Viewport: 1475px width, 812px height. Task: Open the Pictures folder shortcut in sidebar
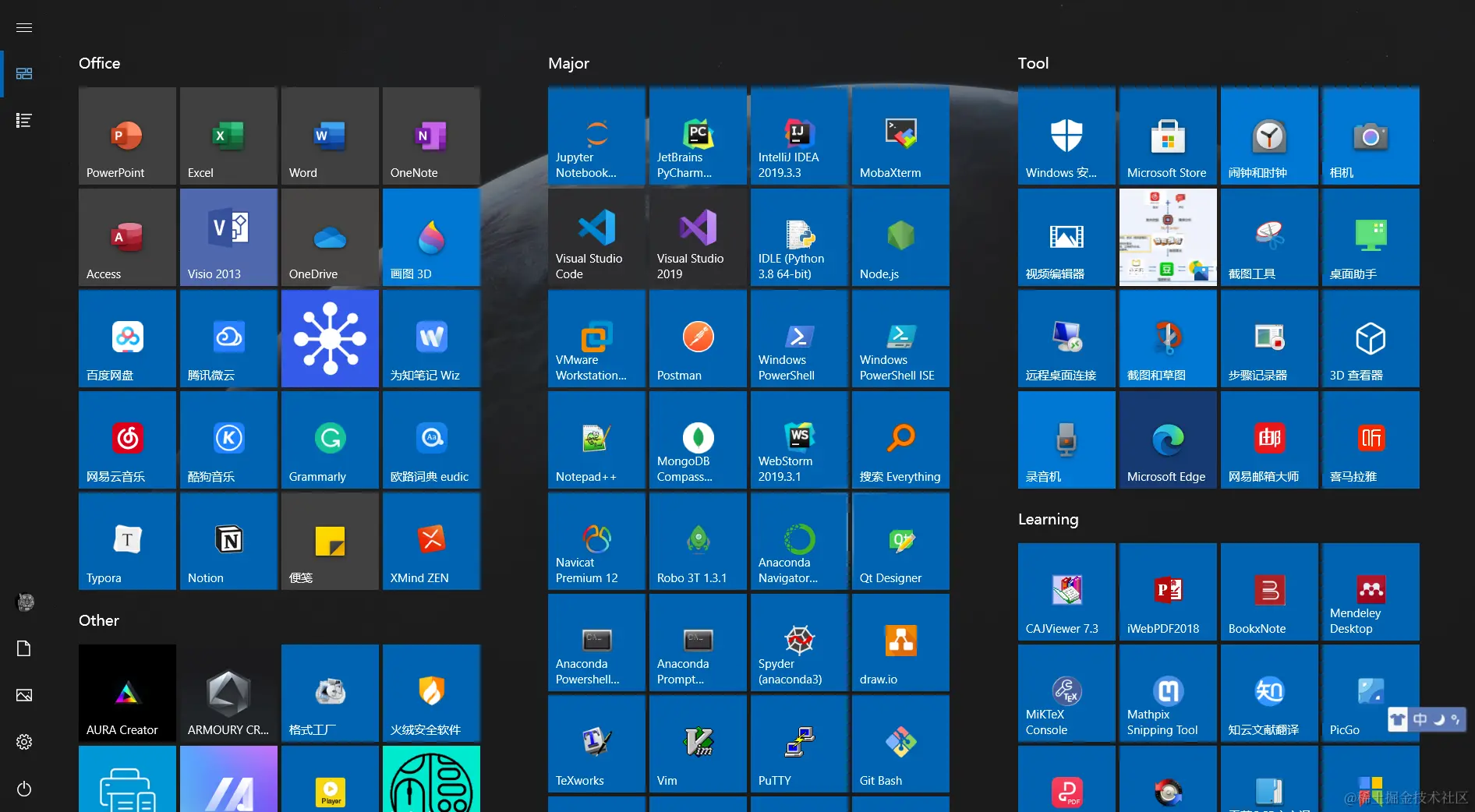click(24, 695)
